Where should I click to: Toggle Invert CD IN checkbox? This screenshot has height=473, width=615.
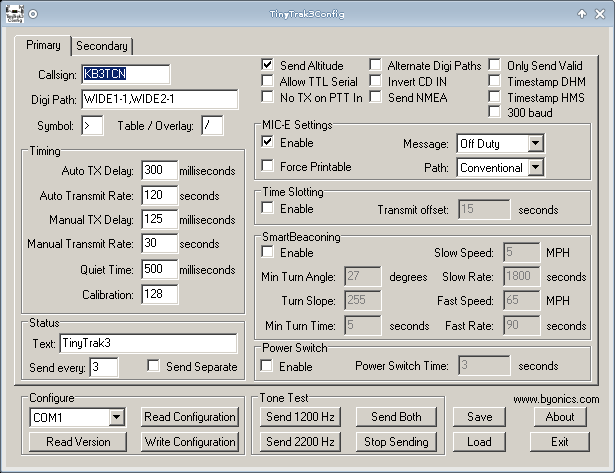pos(375,81)
